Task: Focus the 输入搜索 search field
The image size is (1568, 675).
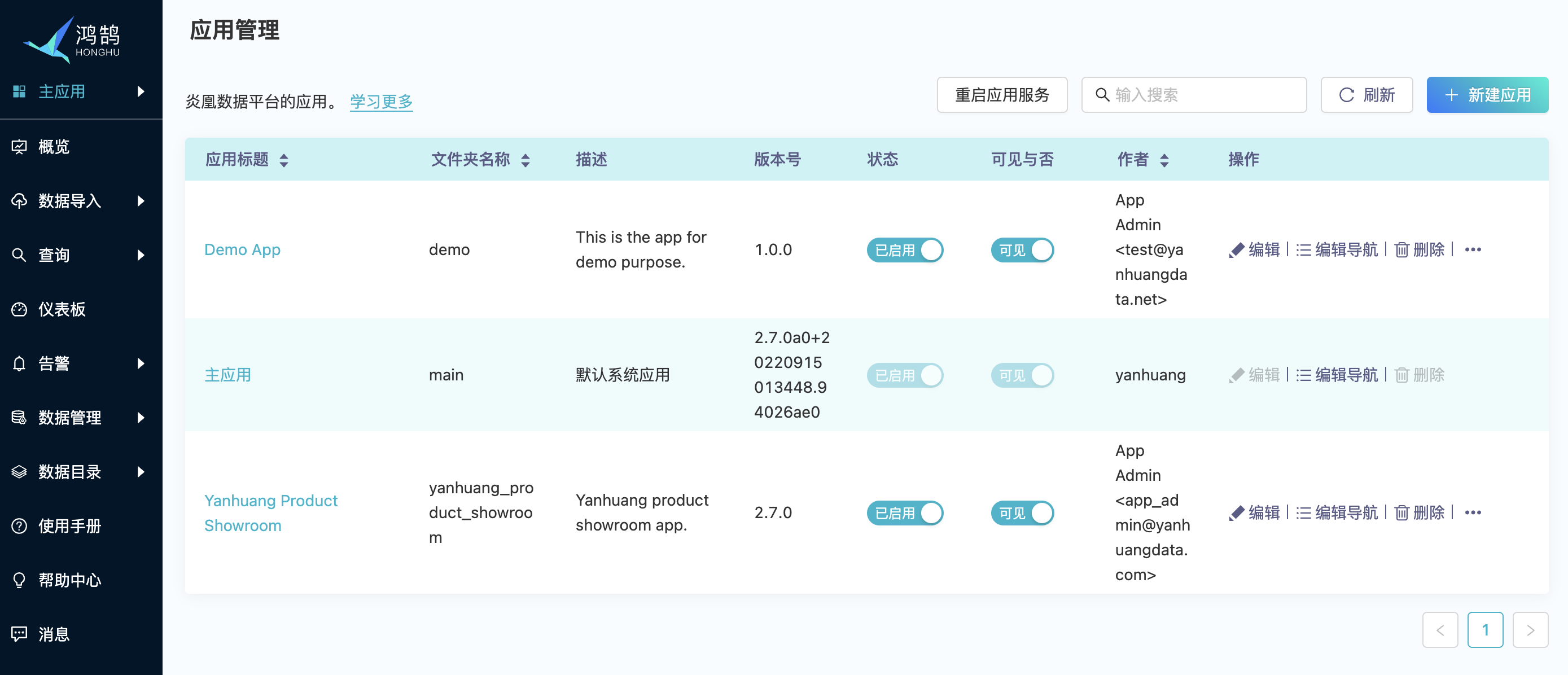Action: tap(1194, 95)
